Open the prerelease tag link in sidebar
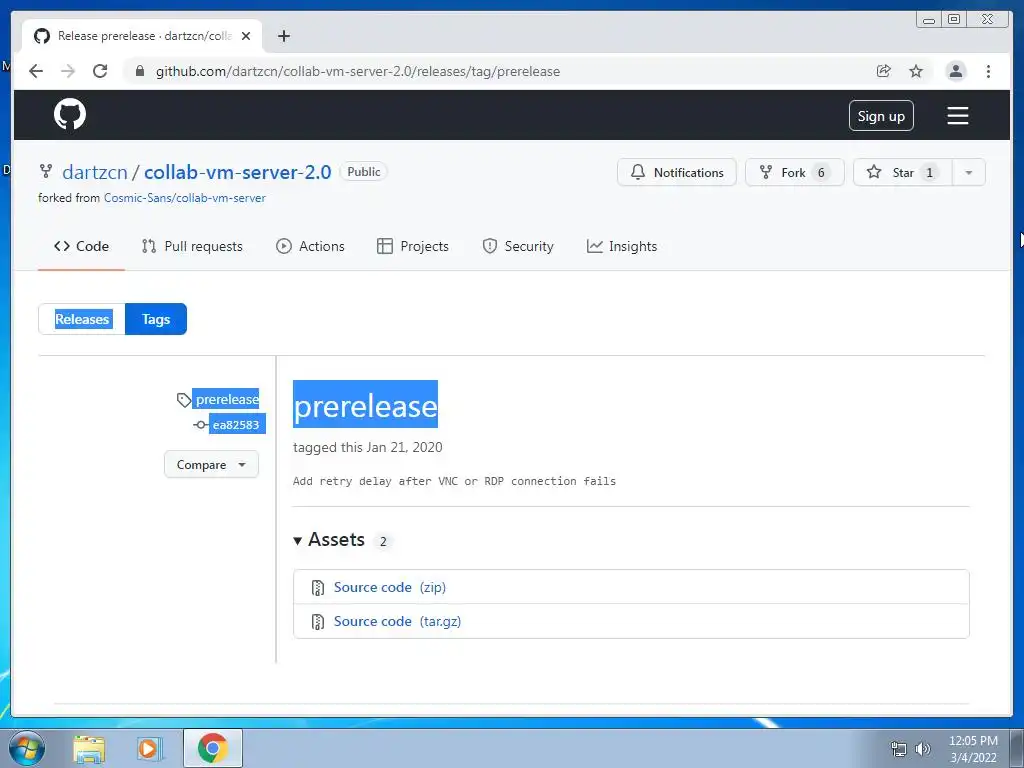Viewport: 1024px width, 768px height. pyautogui.click(x=227, y=400)
